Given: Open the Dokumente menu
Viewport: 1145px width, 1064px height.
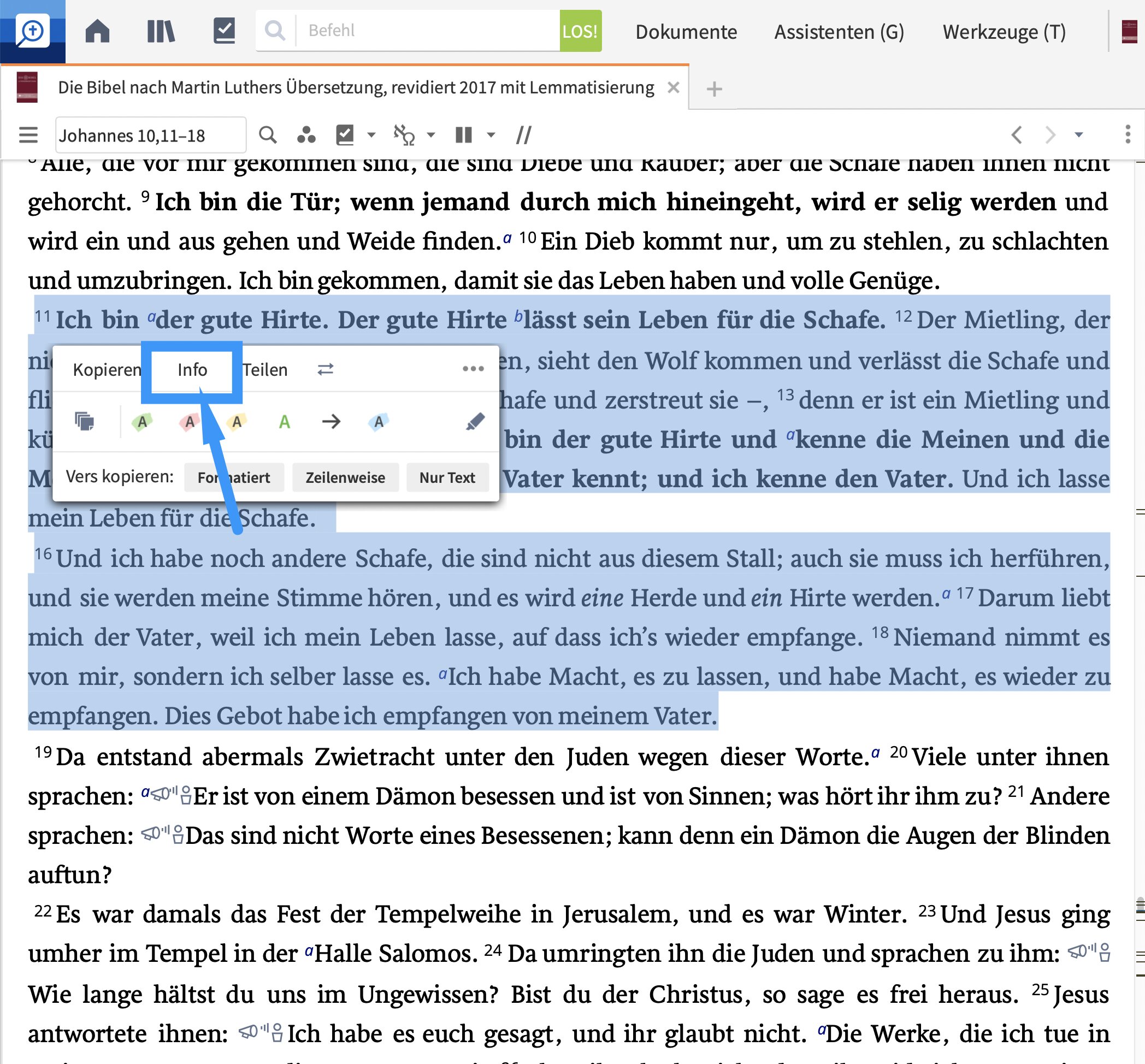Looking at the screenshot, I should (x=686, y=32).
